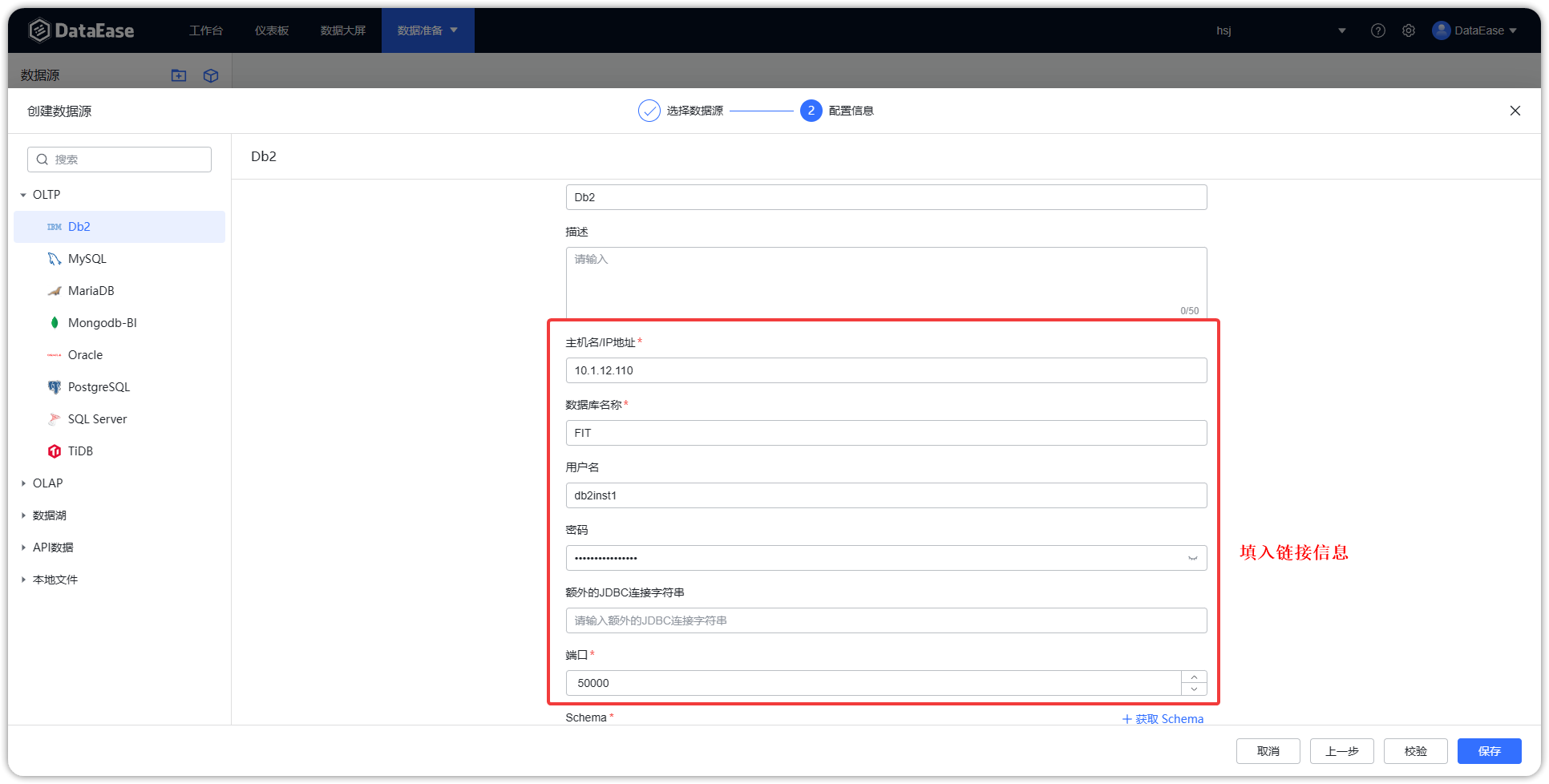Viewport: 1549px width, 784px height.
Task: Select the MySQL dolphin icon
Action: coord(54,259)
